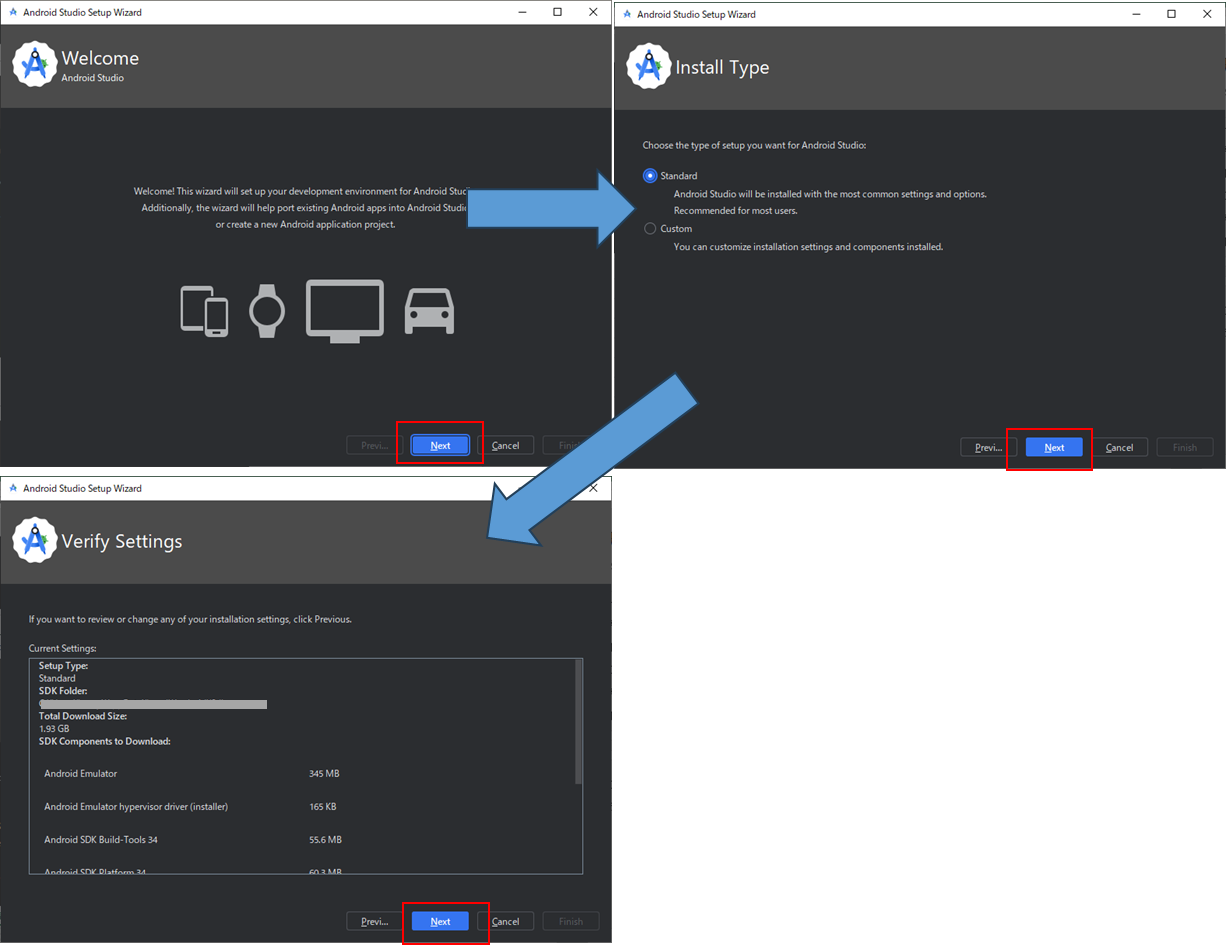Click Previous in the Install Type window
This screenshot has height=945, width=1226.
click(x=989, y=447)
